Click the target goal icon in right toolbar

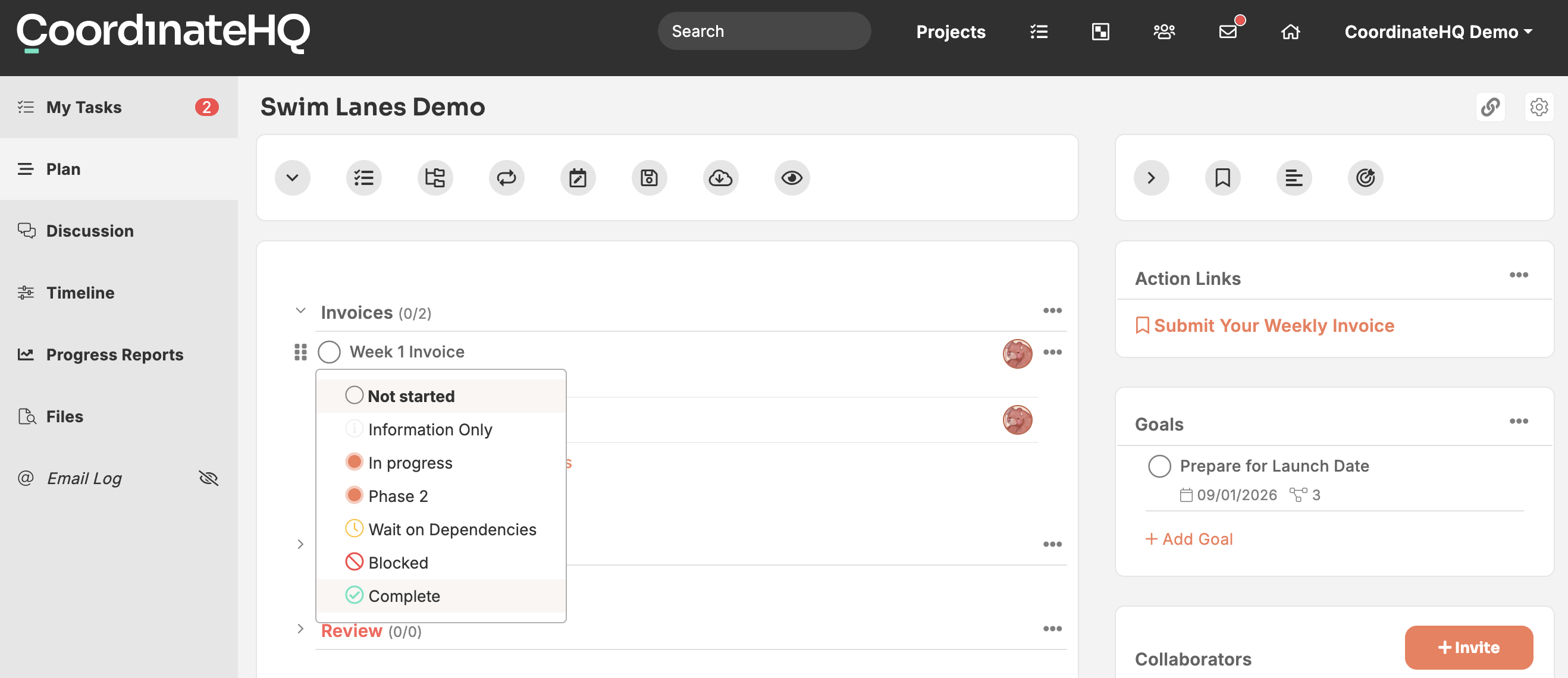tap(1365, 178)
